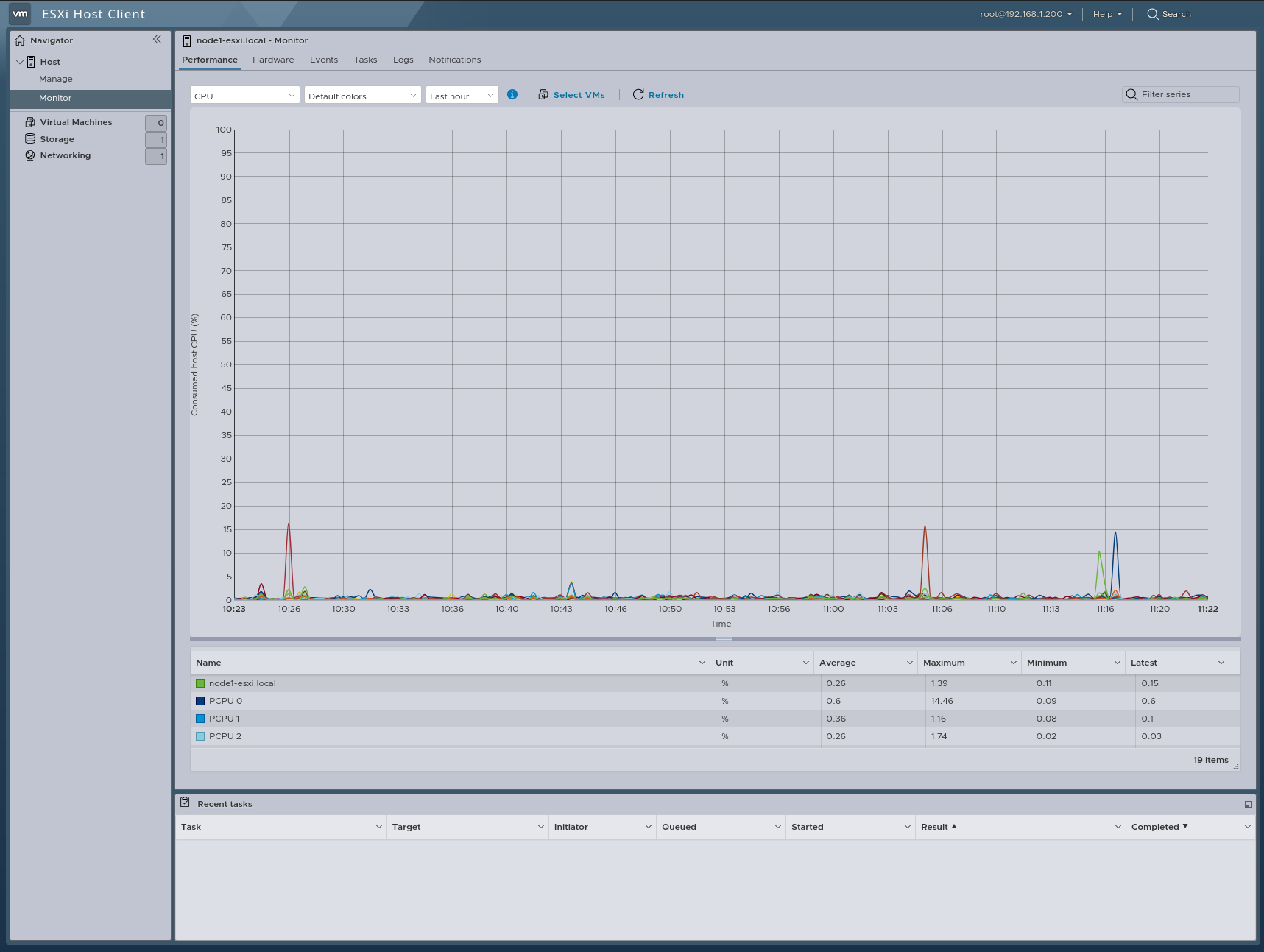Click the Host icon in the navigator

point(32,61)
